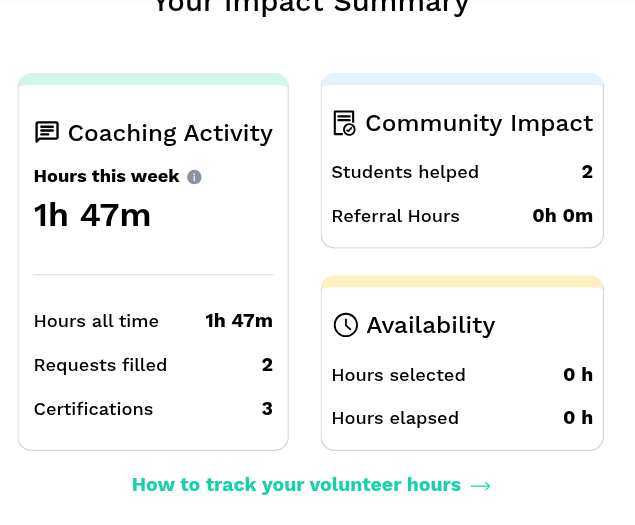
Task: Open How to track your volunteer hours
Action: point(296,485)
